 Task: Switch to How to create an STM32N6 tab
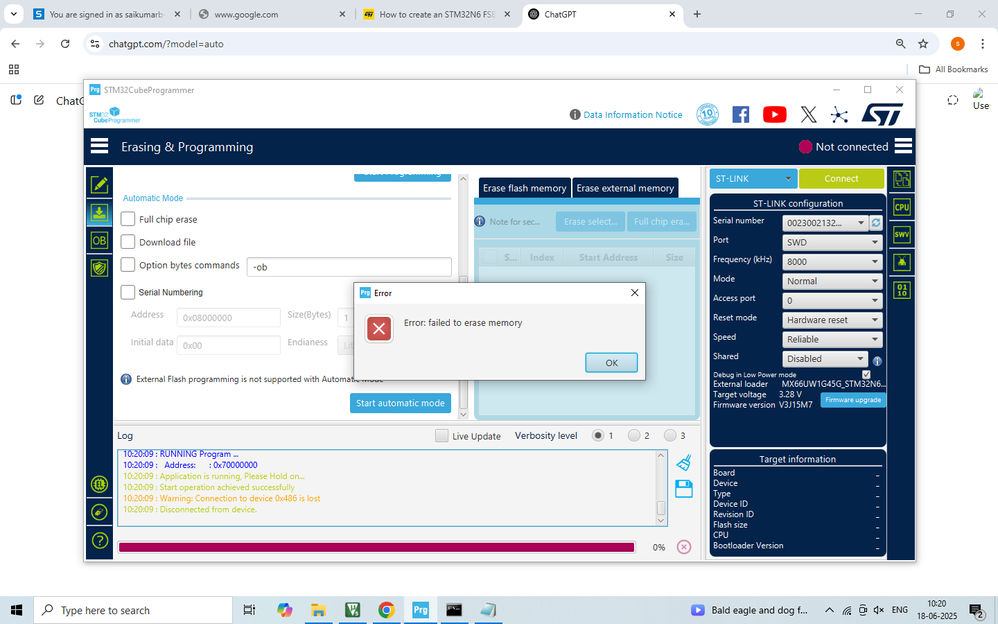click(437, 14)
